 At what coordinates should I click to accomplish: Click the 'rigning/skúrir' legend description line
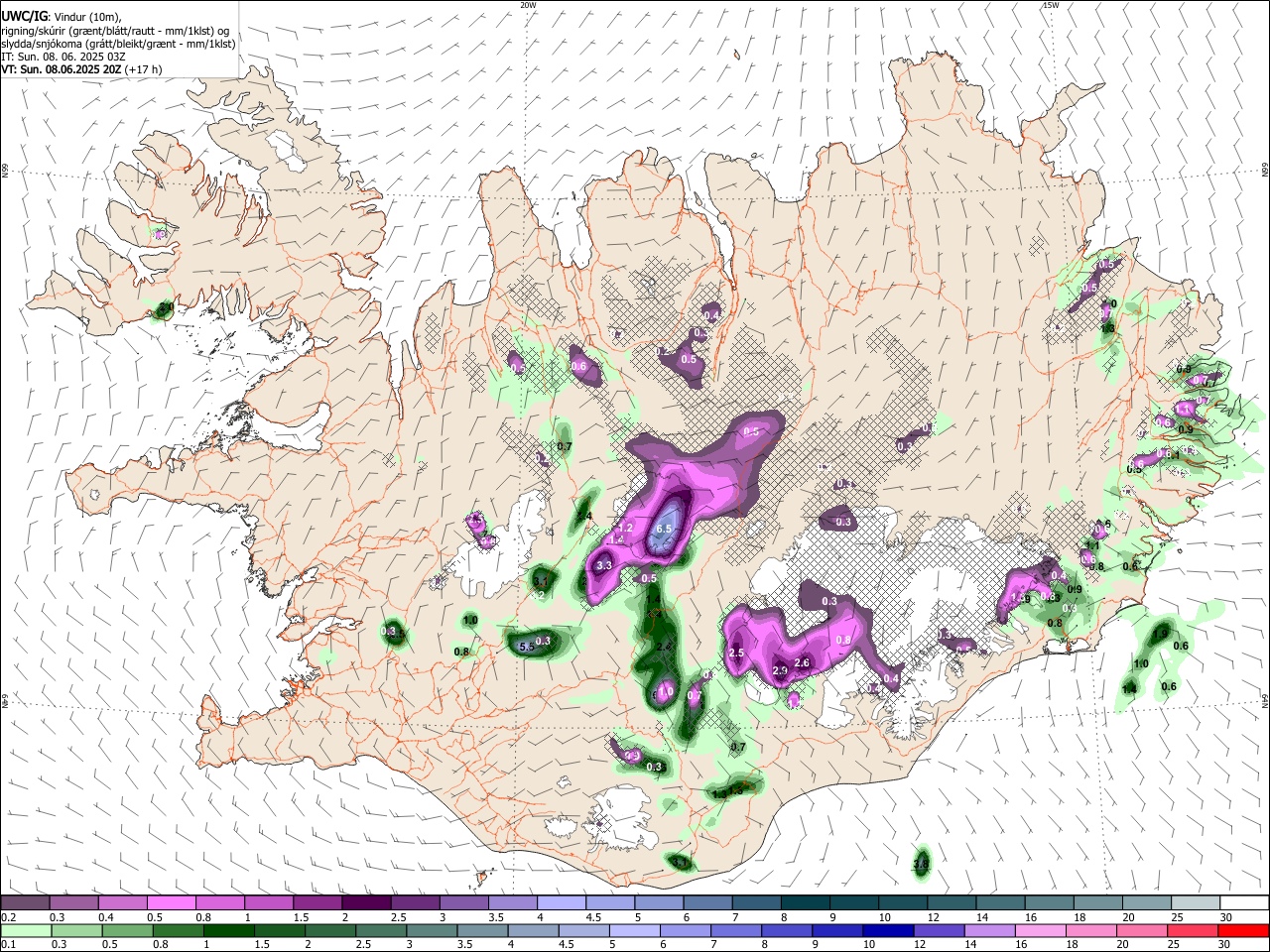coord(115,31)
